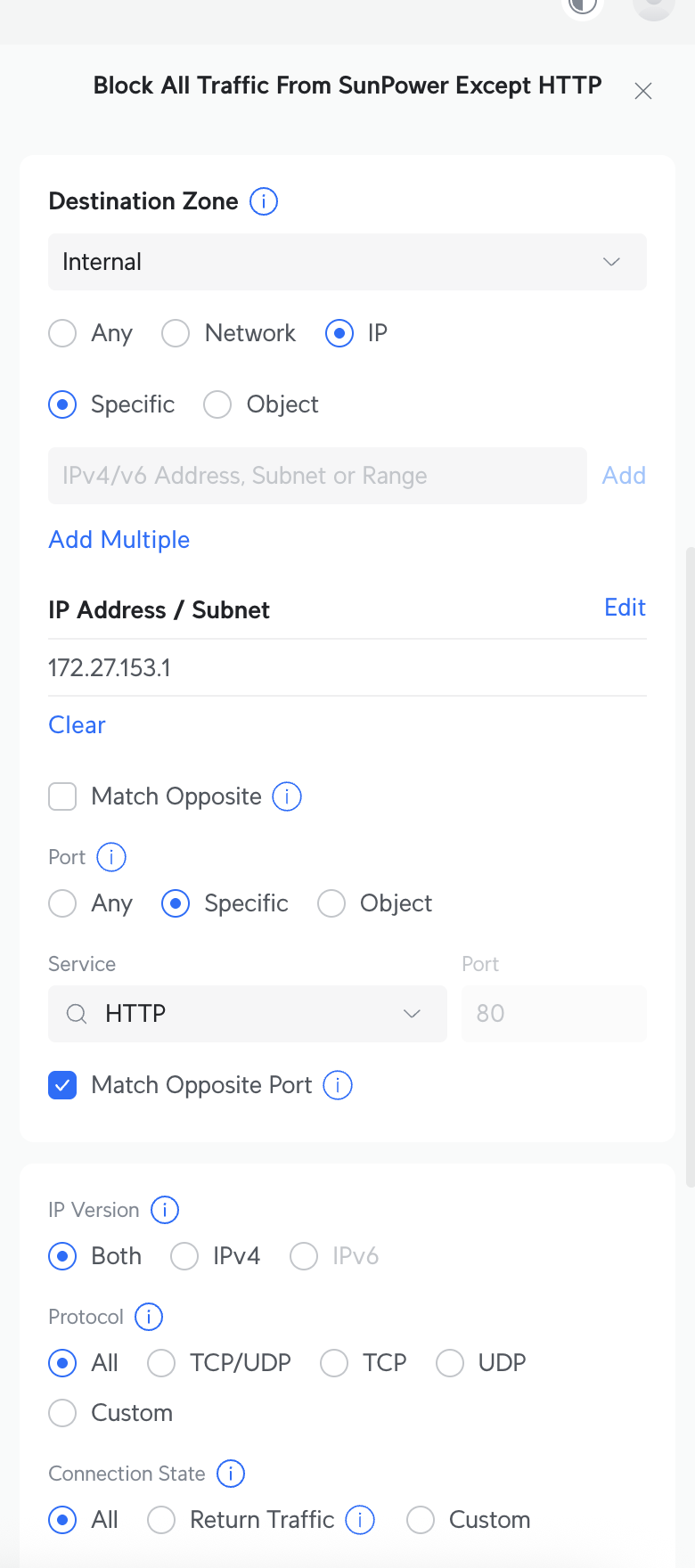The width and height of the screenshot is (695, 1568).
Task: Click Edit next to IP Address / Subnet
Action: click(625, 608)
